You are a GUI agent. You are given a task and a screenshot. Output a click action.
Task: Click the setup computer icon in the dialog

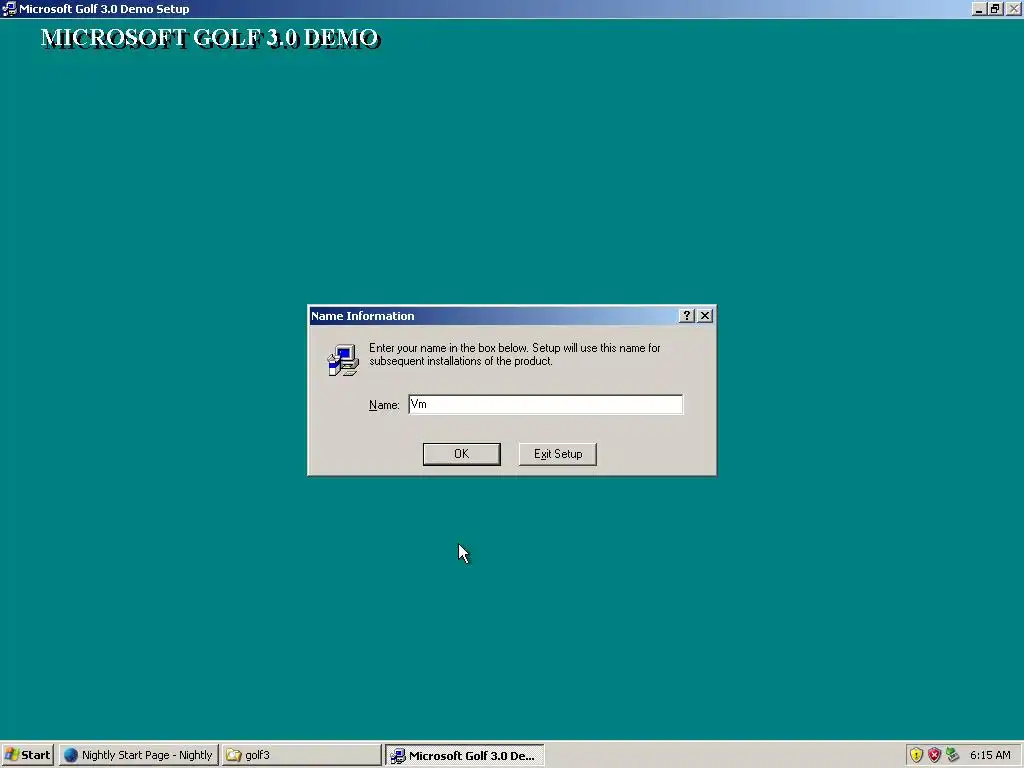tap(343, 360)
